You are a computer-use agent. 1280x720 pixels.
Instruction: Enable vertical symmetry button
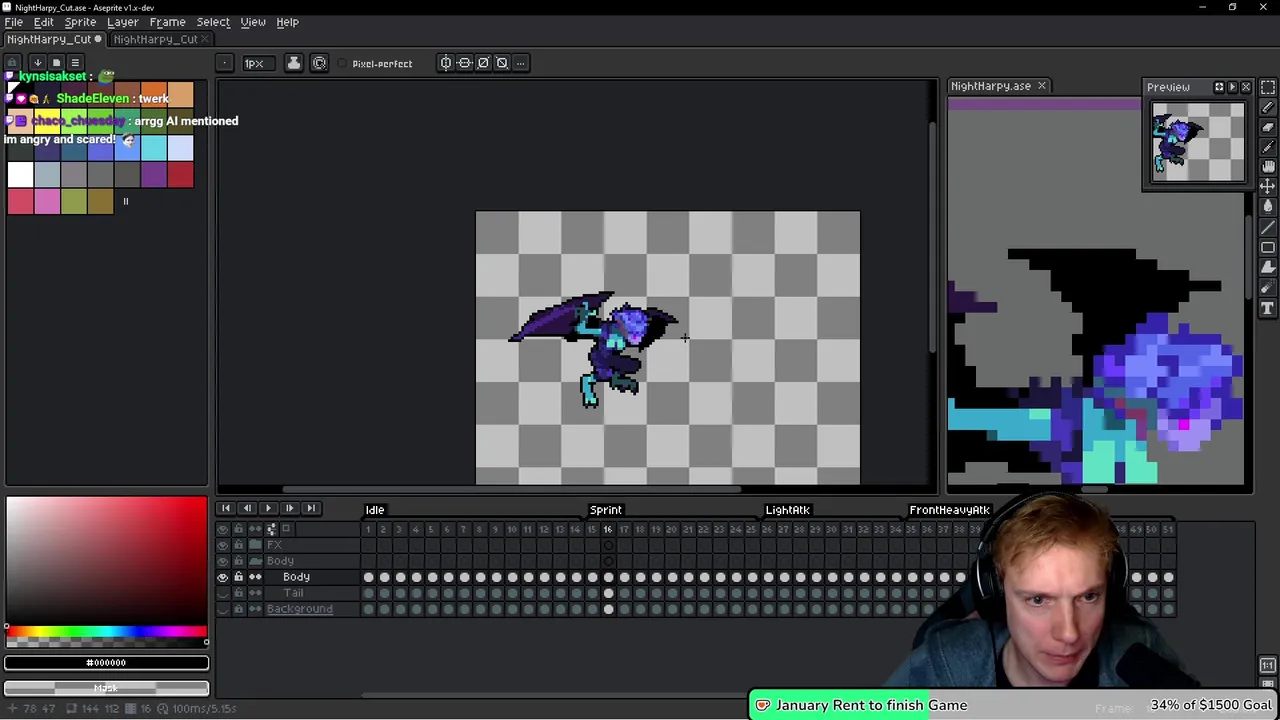tap(465, 63)
